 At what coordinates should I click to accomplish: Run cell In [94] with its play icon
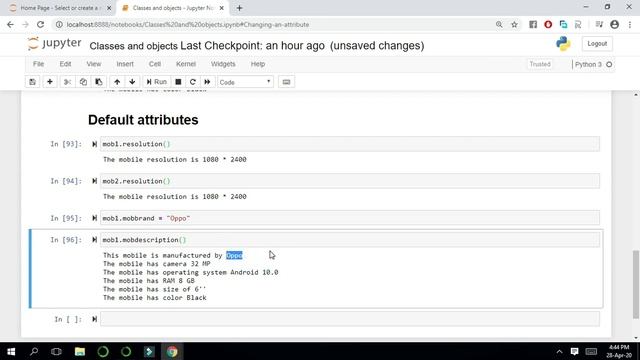(x=94, y=181)
